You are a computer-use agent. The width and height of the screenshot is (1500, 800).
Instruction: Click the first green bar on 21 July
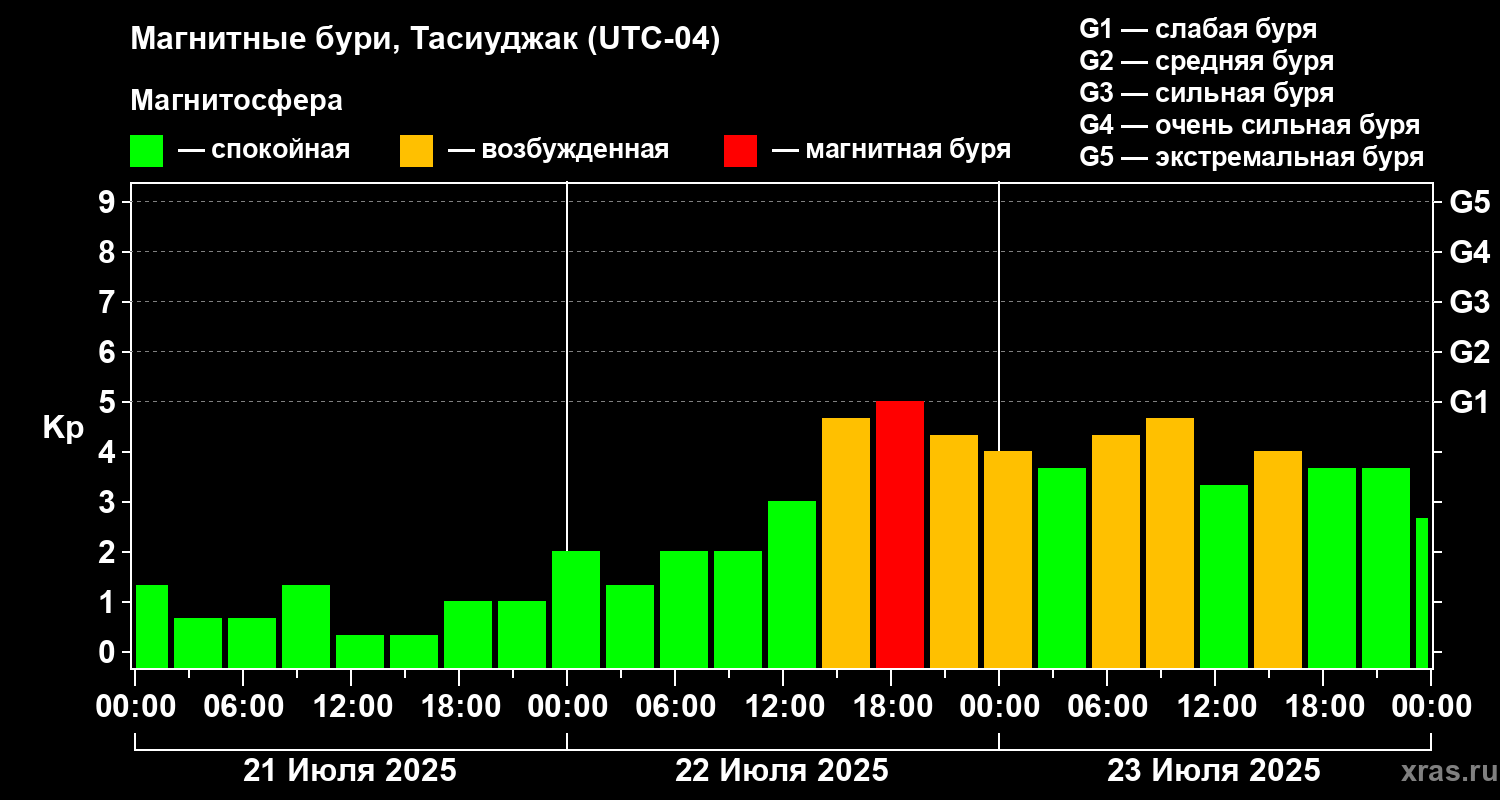152,626
